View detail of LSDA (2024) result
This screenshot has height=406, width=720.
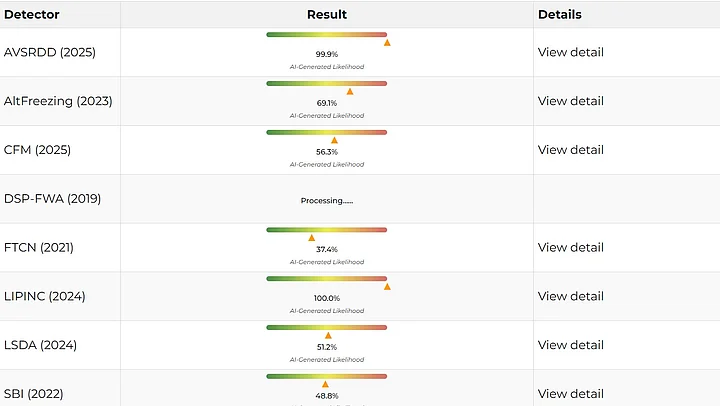click(x=570, y=345)
